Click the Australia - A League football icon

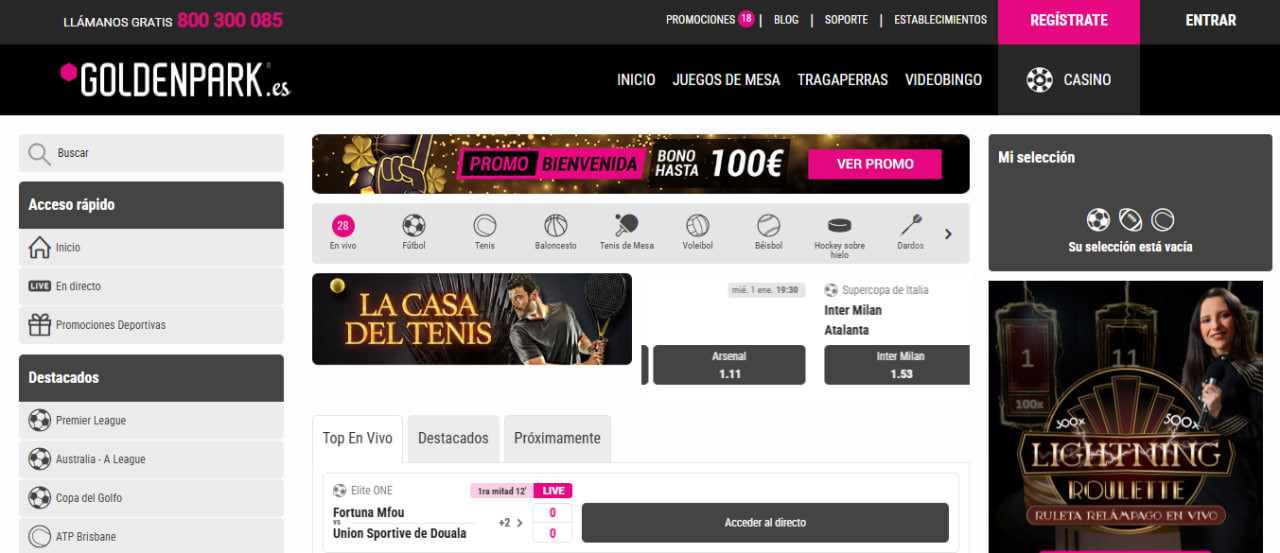pos(40,459)
